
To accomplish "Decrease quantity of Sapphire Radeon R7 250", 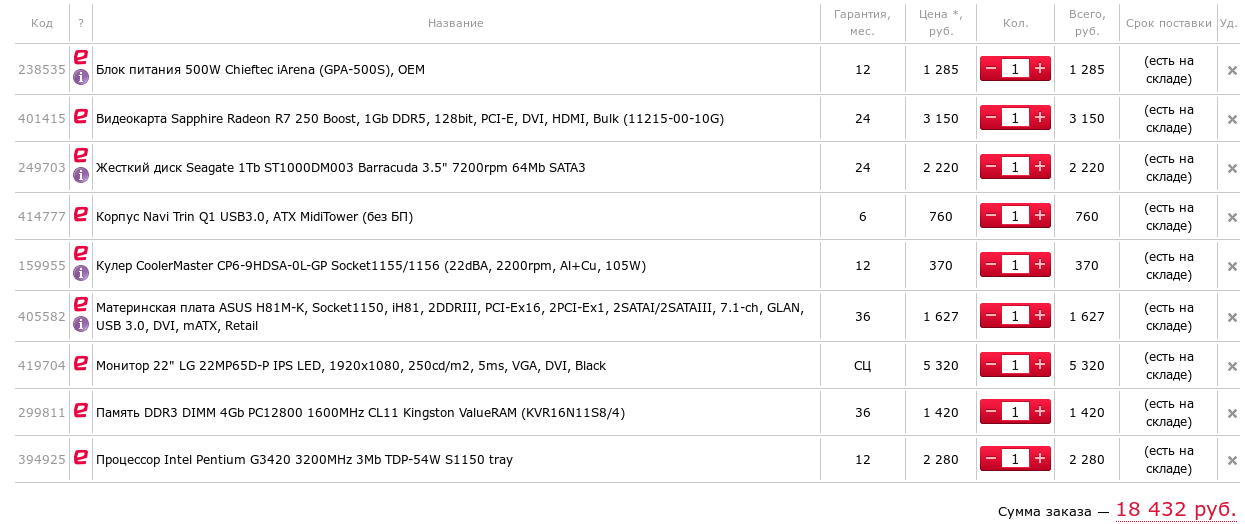I will coord(990,118).
